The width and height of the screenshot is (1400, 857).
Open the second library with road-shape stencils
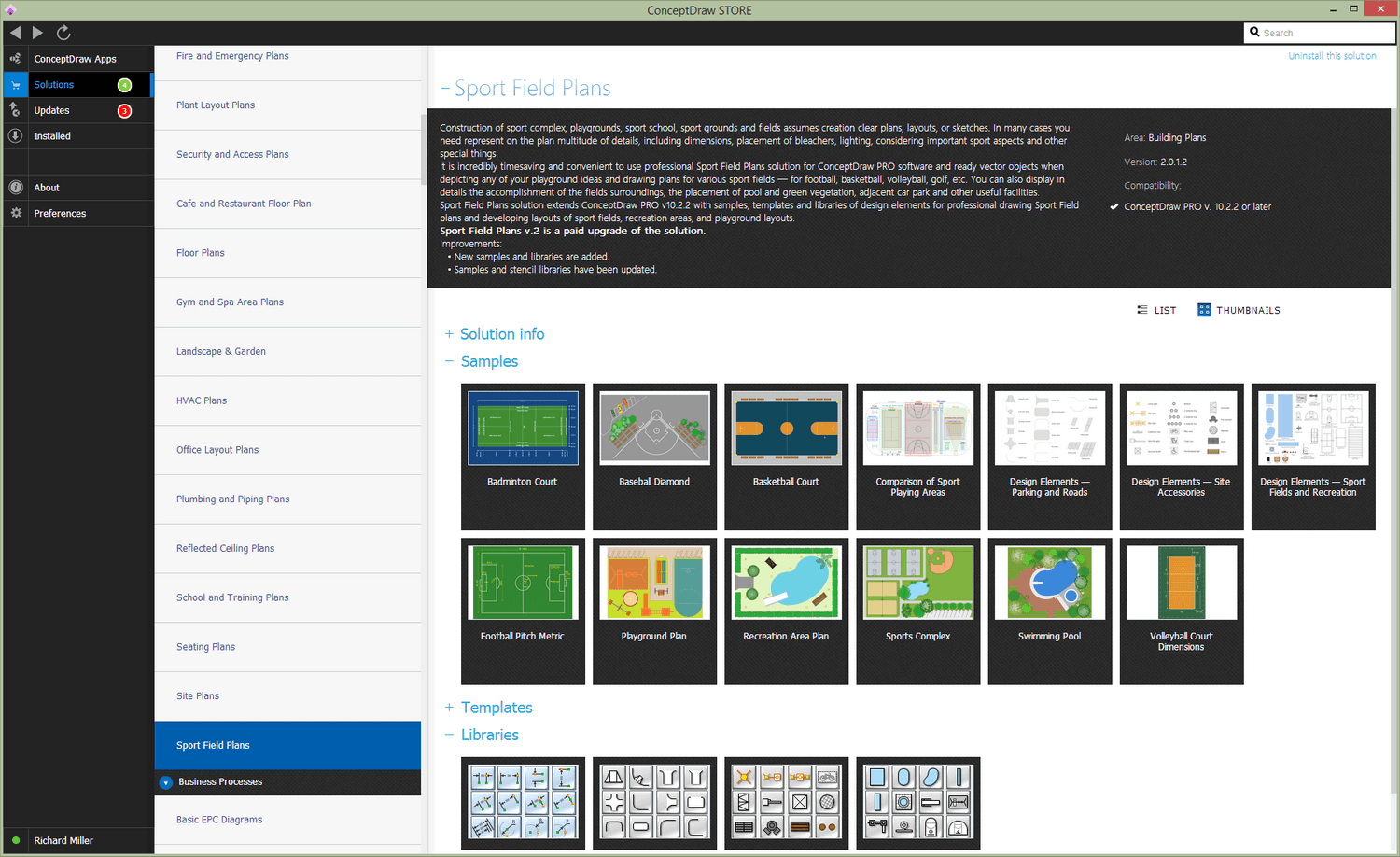654,803
